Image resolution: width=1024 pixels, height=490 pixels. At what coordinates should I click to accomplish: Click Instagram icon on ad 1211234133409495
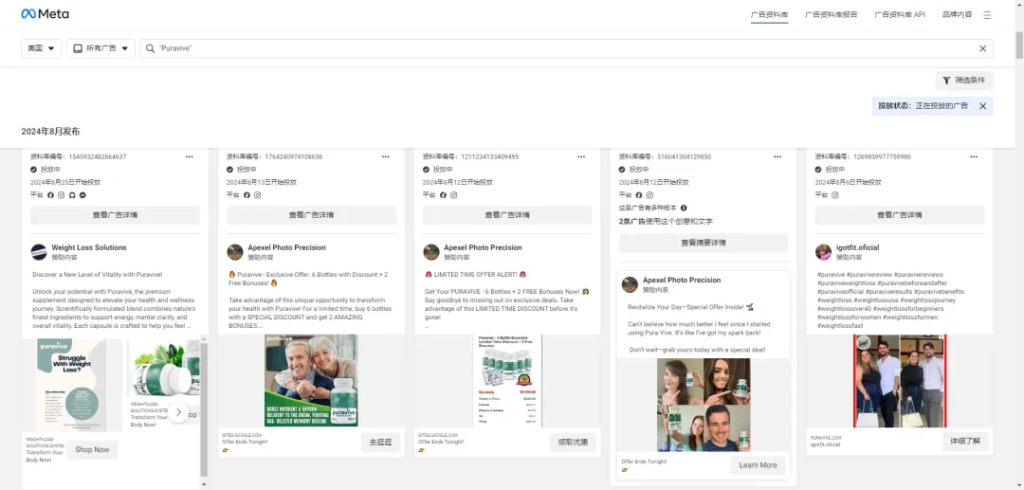click(x=453, y=195)
